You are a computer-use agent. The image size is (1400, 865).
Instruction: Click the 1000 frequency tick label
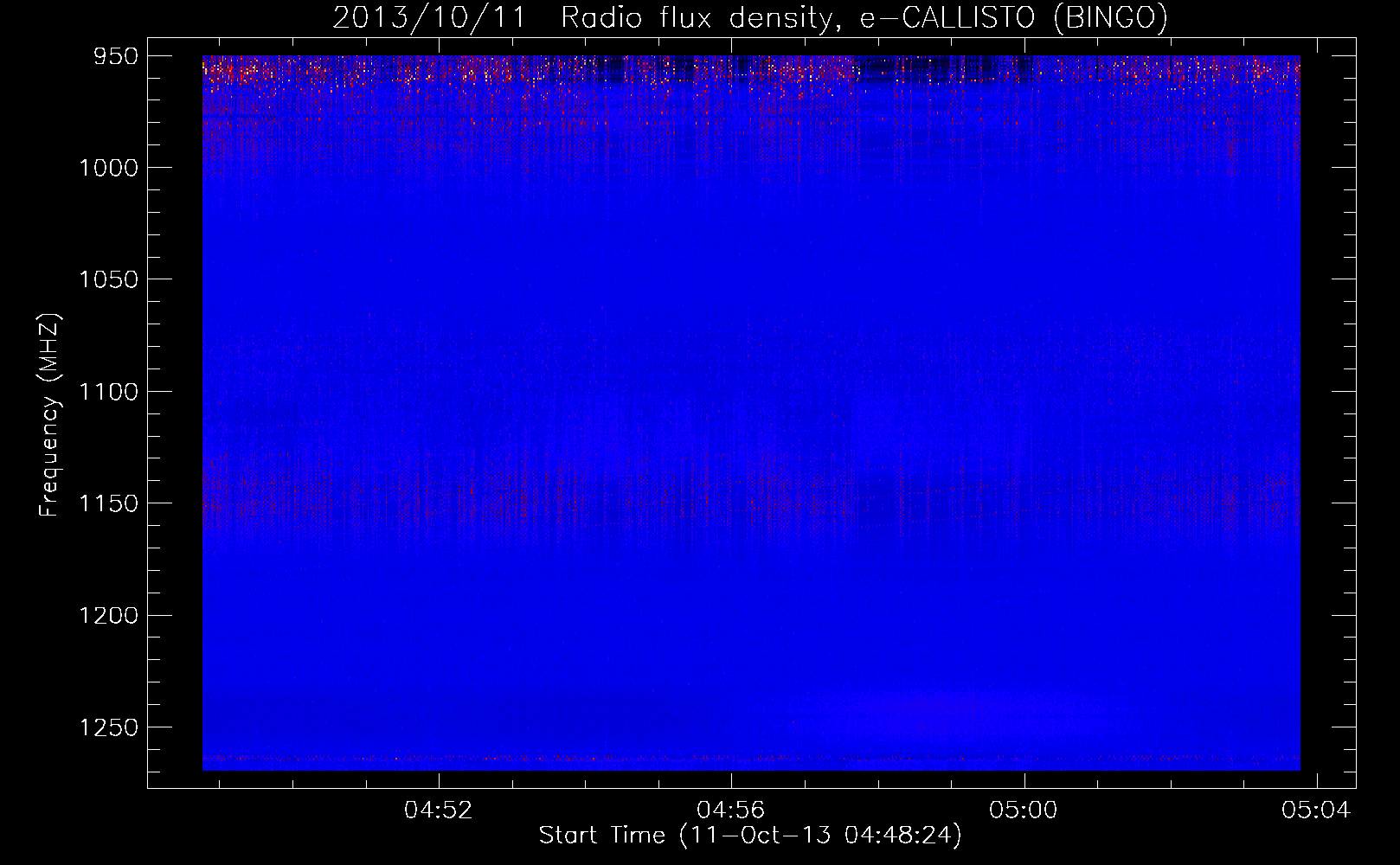108,168
